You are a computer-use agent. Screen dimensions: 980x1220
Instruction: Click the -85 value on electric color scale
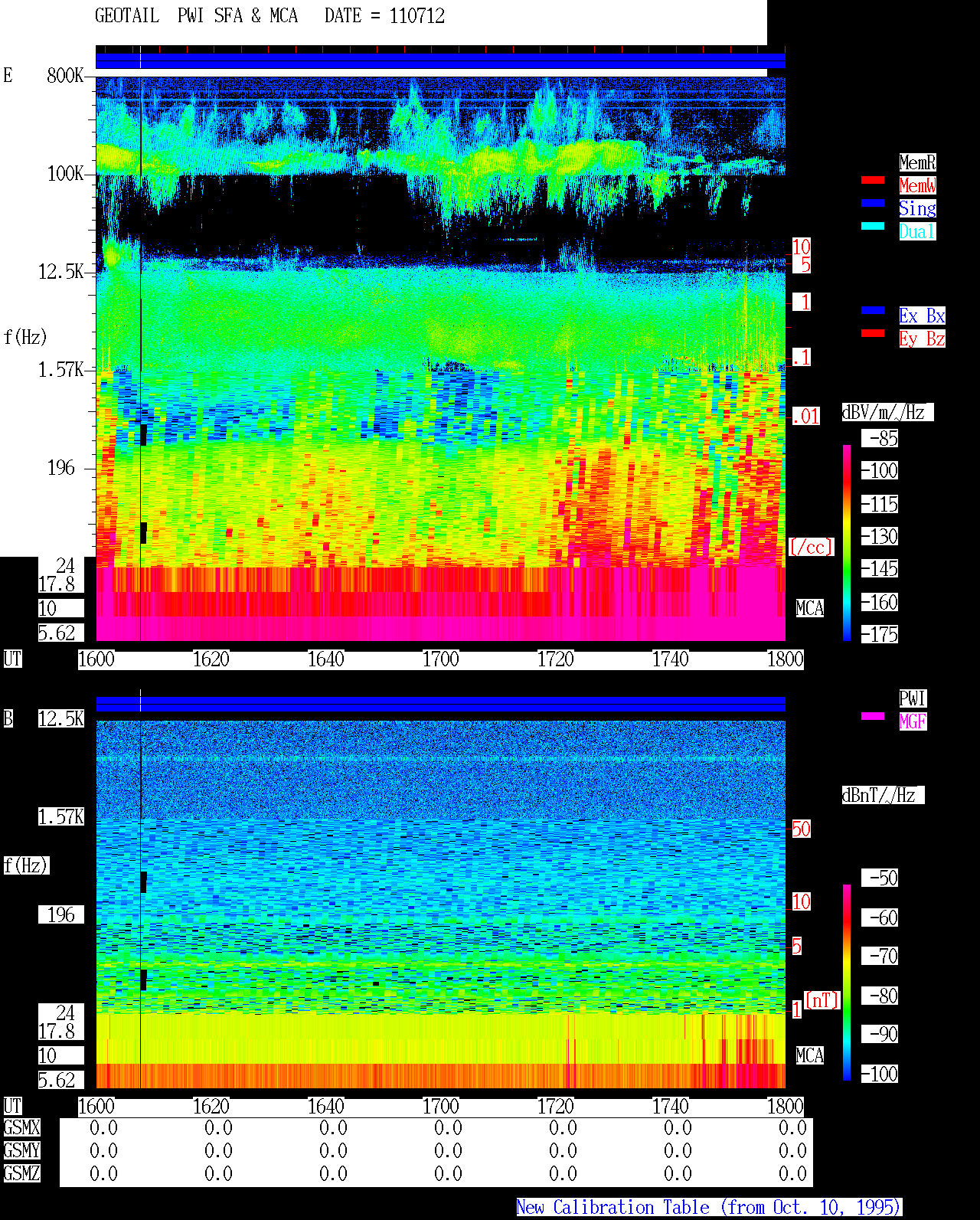[x=880, y=438]
